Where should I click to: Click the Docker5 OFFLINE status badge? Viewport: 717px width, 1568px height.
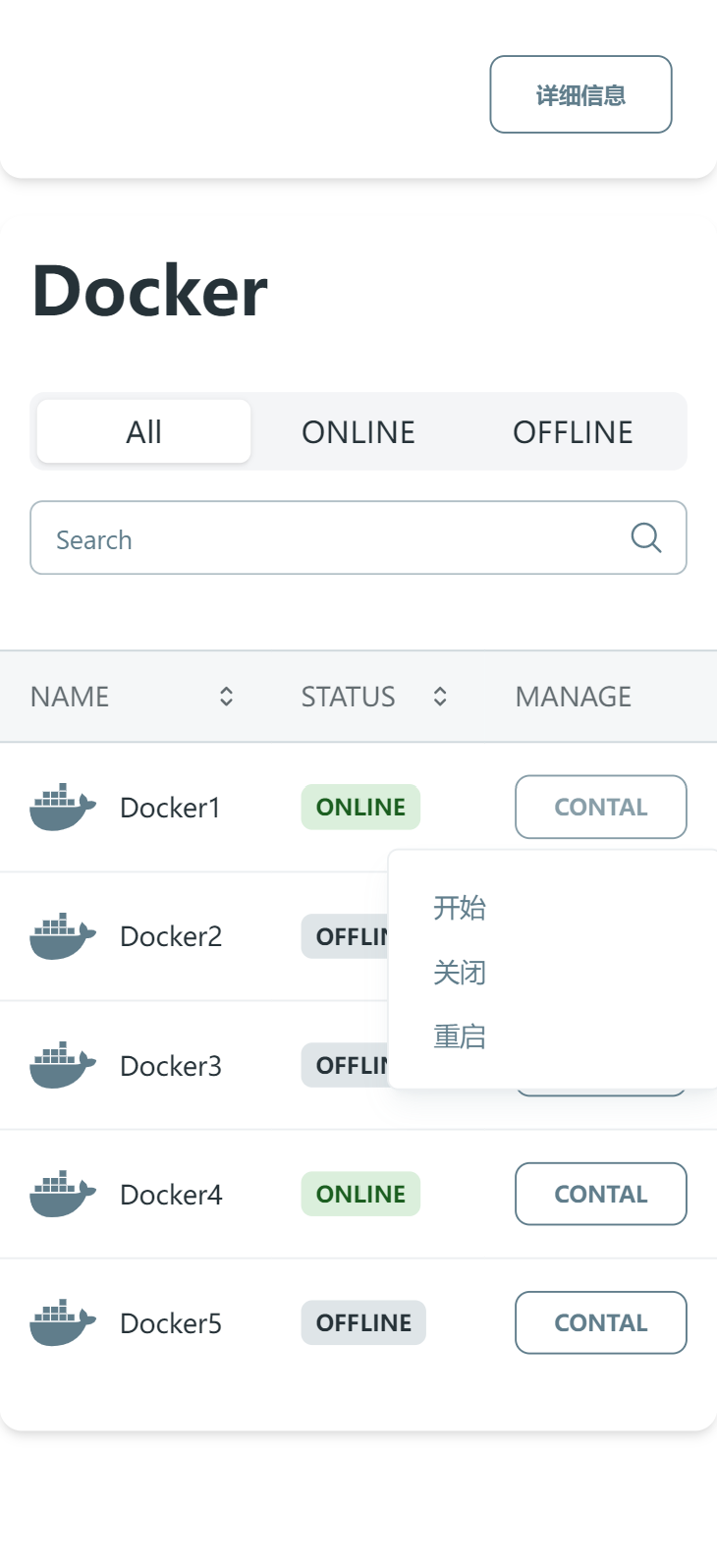tap(363, 1322)
